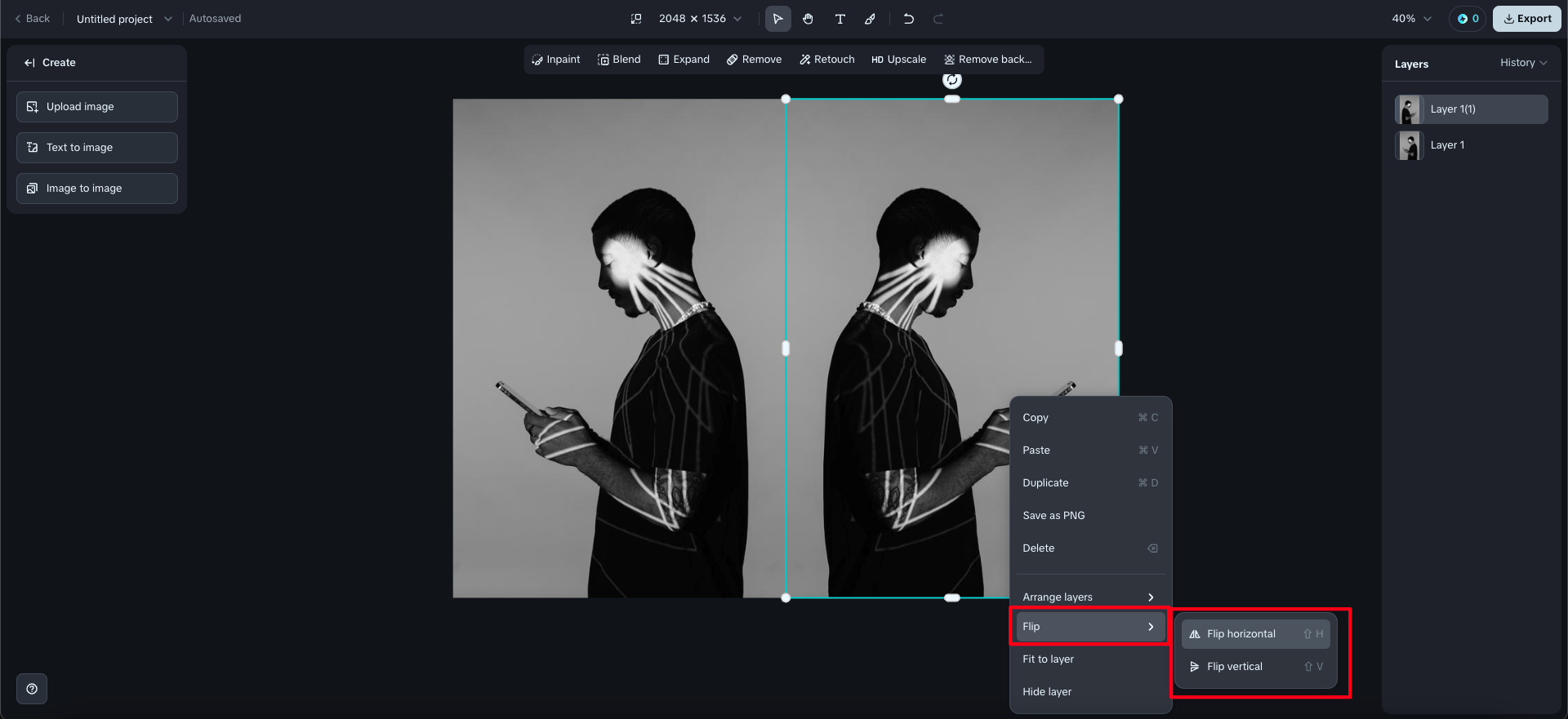Select the Text tool
This screenshot has height=719, width=1568.
pyautogui.click(x=840, y=19)
